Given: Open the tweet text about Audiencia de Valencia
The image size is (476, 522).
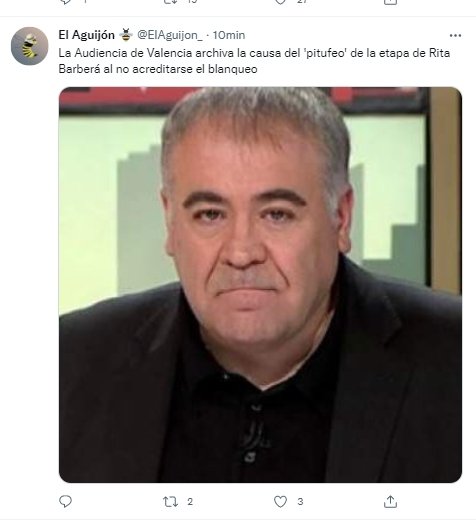Looking at the screenshot, I should [x=254, y=61].
